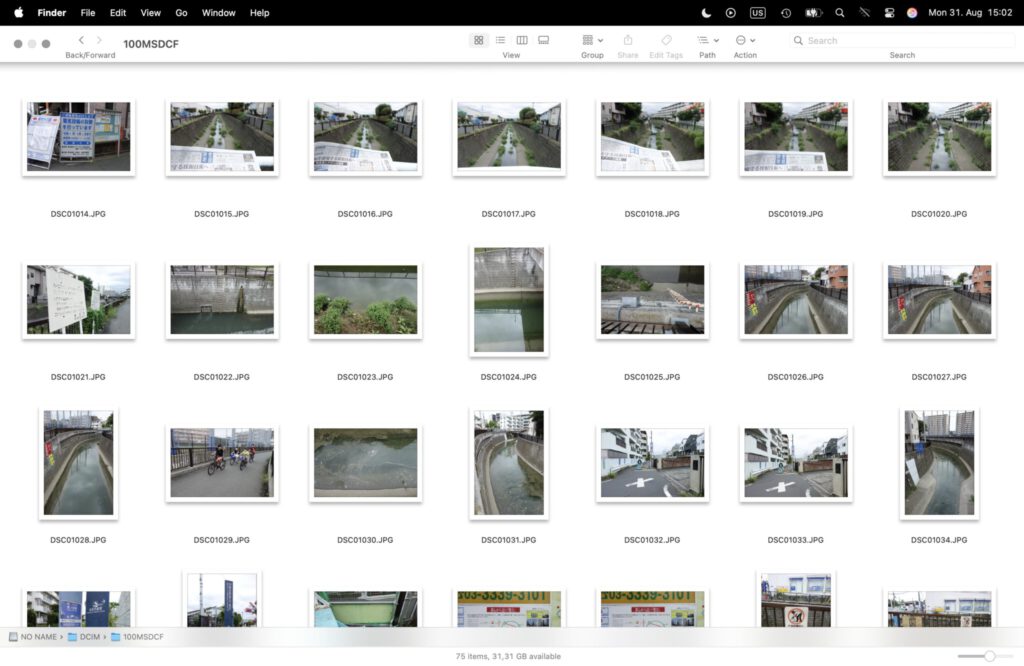Click the file name label DSC01029.JPG

click(222, 540)
